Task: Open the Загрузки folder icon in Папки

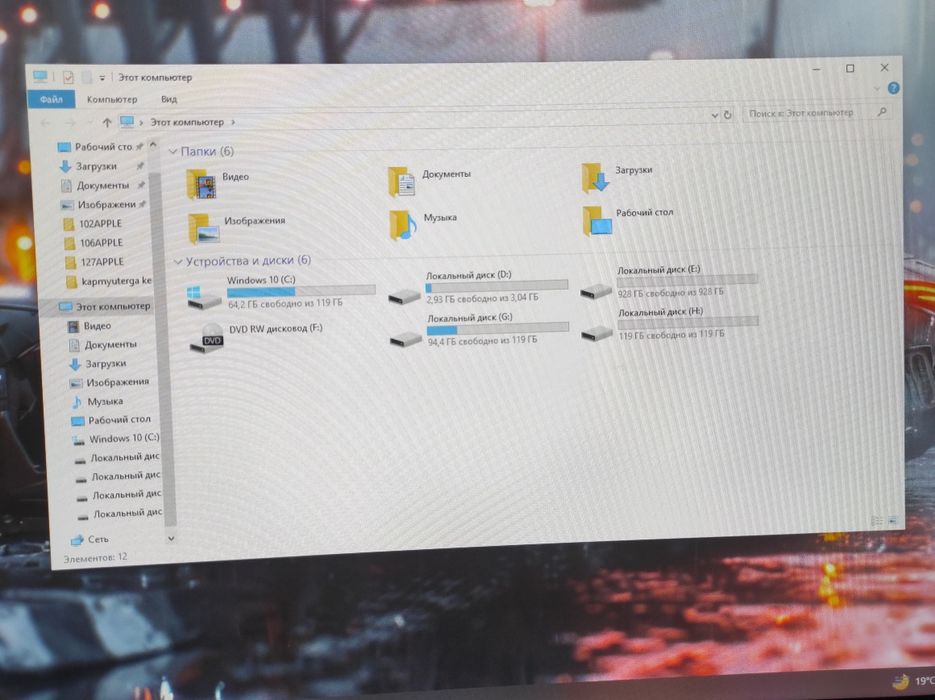Action: click(x=595, y=177)
